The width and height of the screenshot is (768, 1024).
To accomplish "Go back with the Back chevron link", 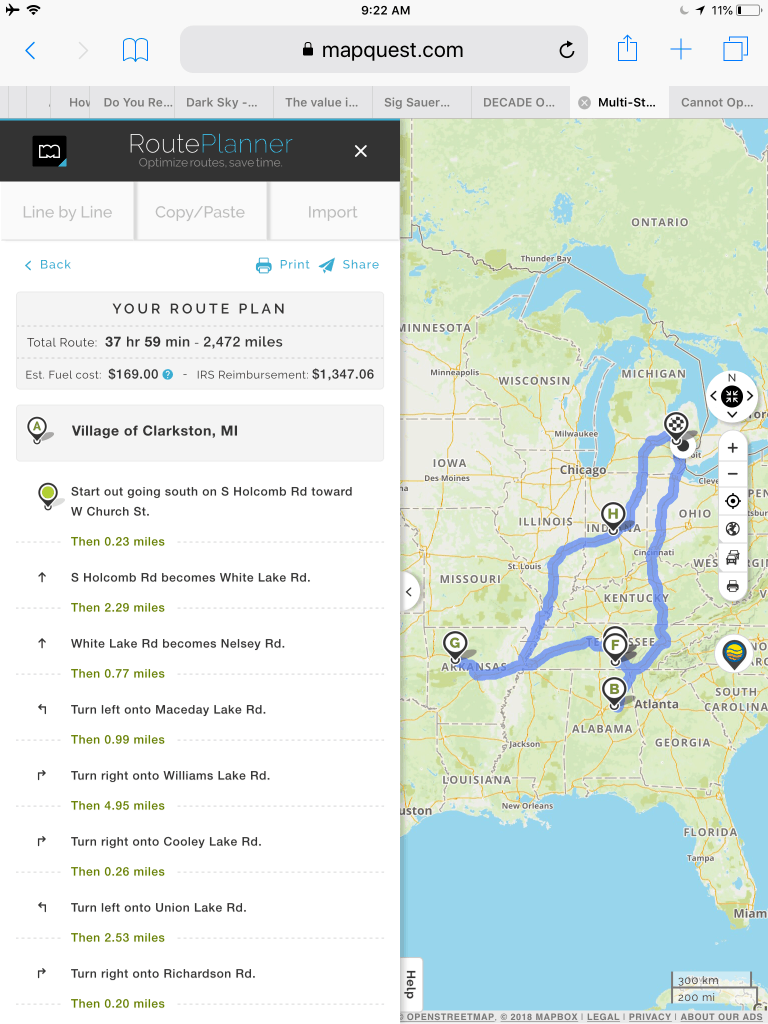I will 48,264.
